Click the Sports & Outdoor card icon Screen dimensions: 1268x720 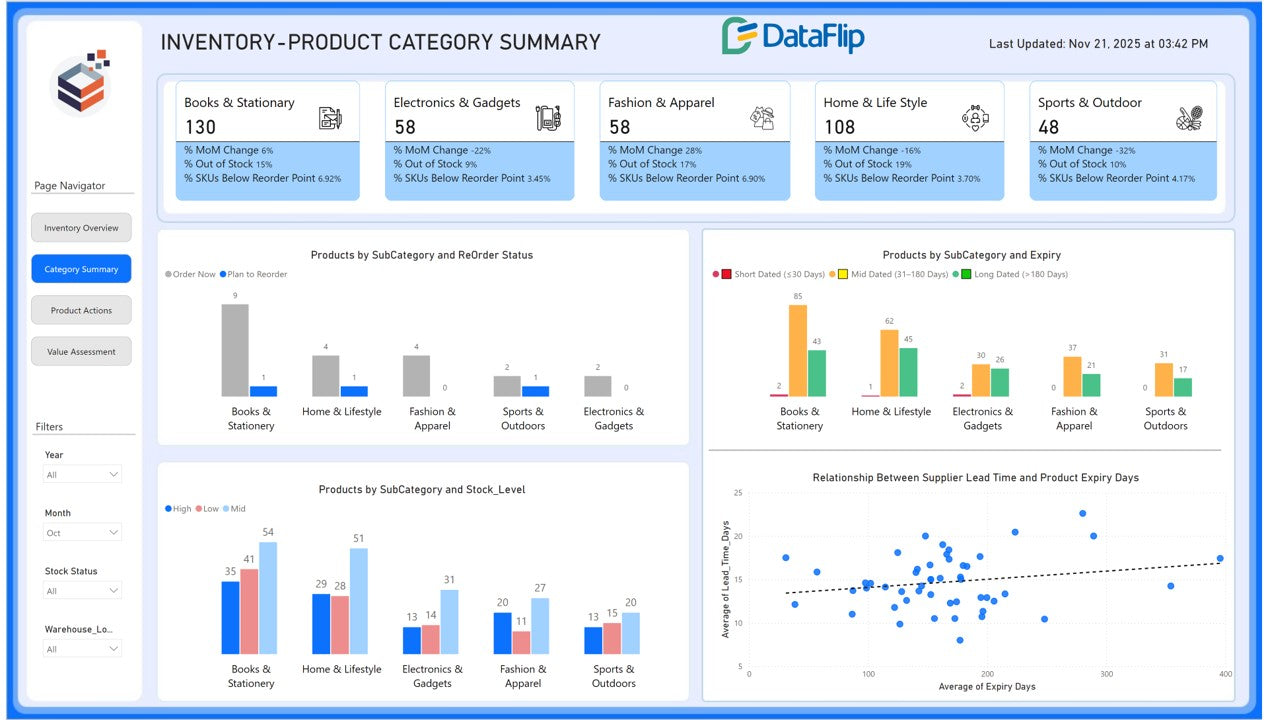(x=1189, y=118)
